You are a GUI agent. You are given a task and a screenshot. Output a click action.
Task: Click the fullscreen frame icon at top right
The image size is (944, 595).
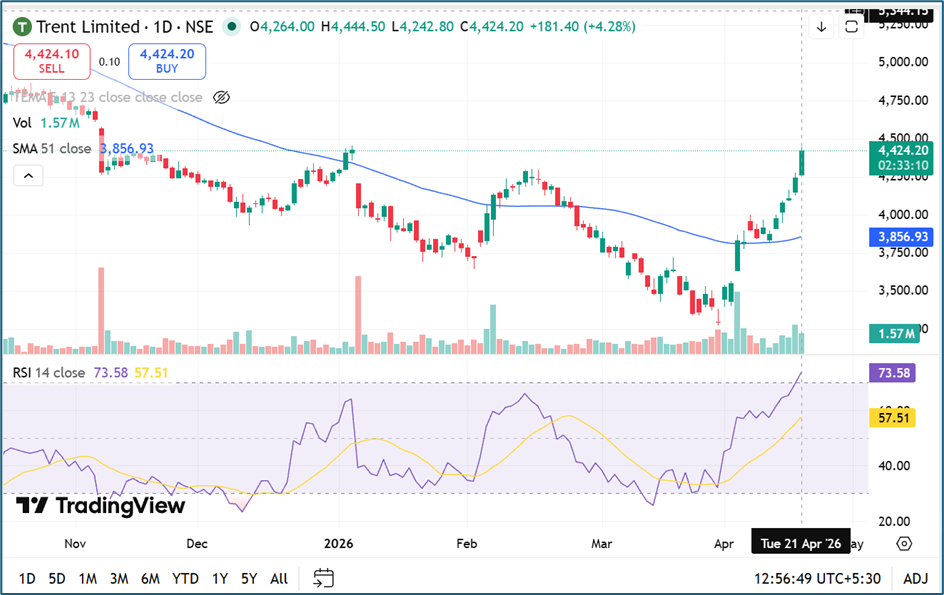[851, 27]
